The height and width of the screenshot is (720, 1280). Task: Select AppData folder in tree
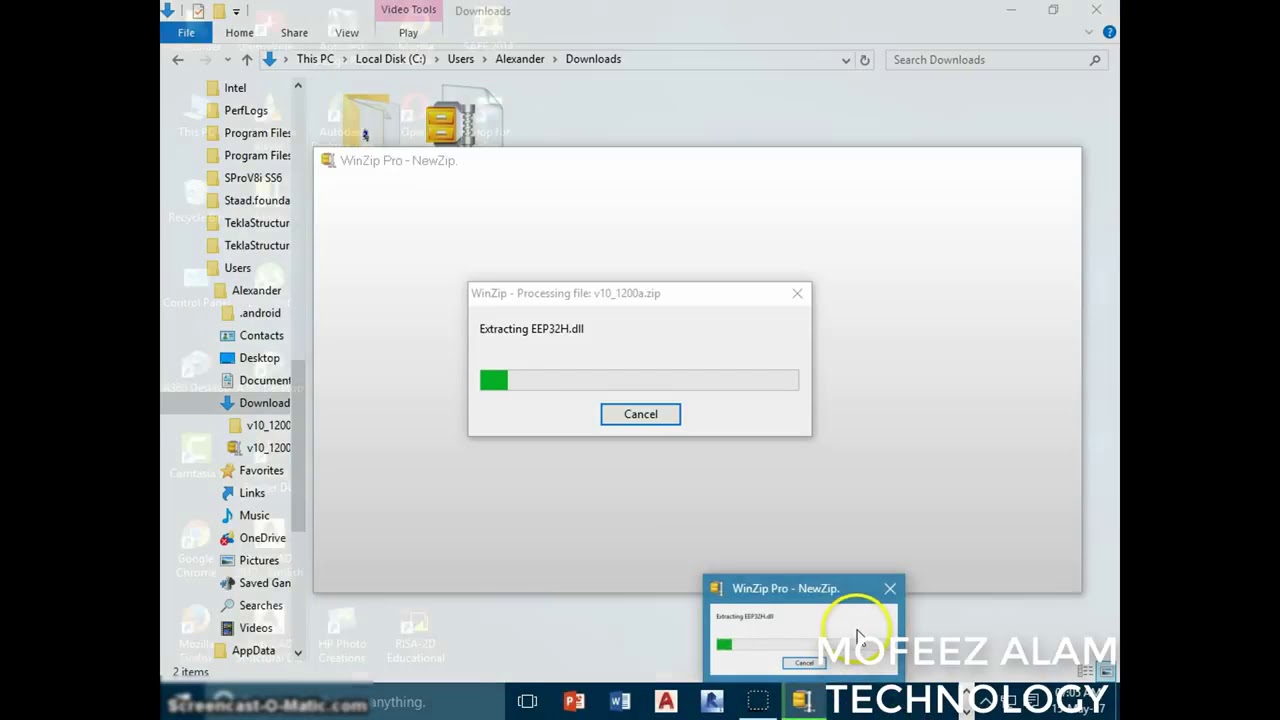(x=253, y=650)
